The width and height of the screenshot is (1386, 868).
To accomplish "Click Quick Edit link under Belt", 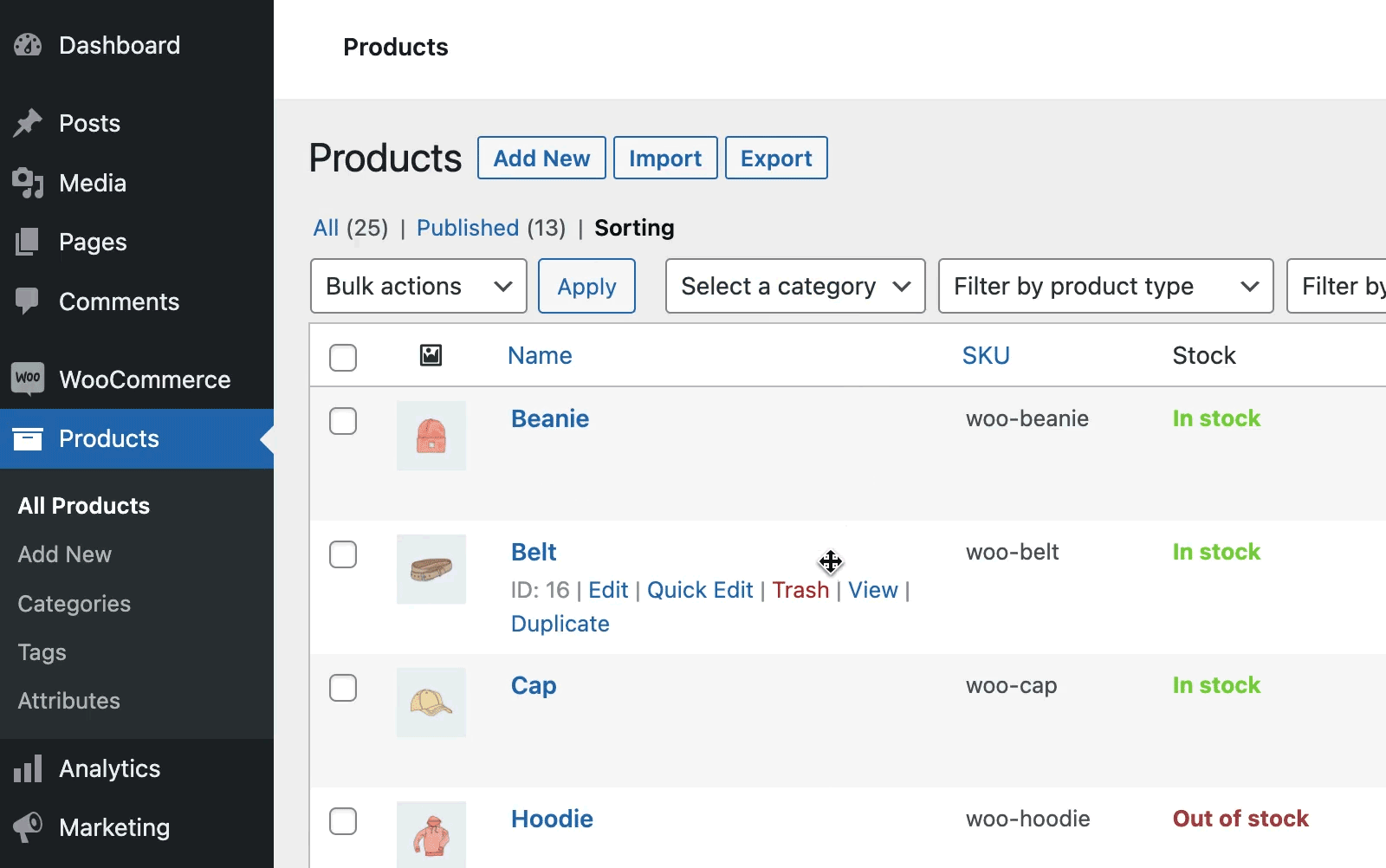I will coord(700,590).
